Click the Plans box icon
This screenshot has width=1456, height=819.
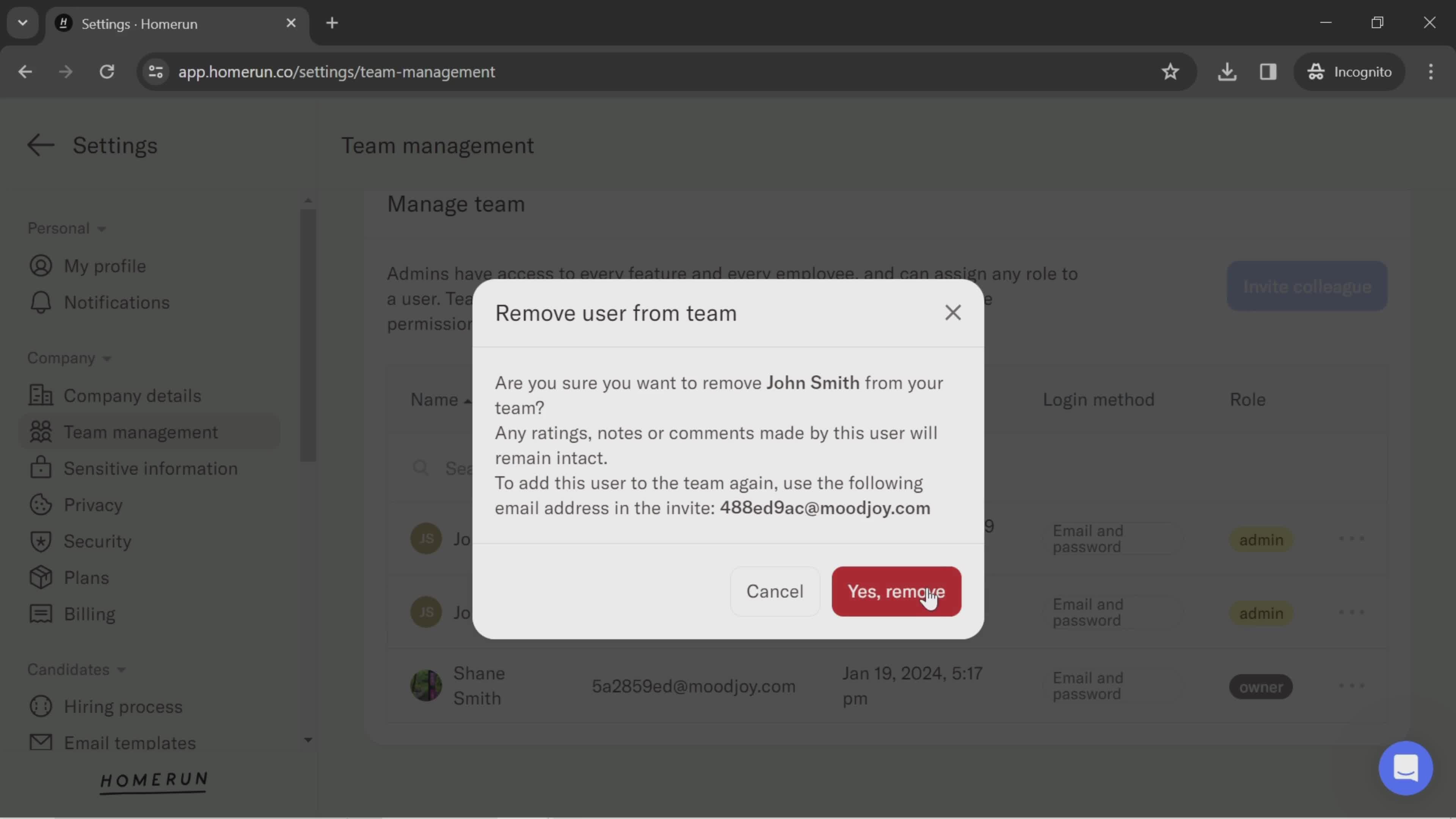41,577
